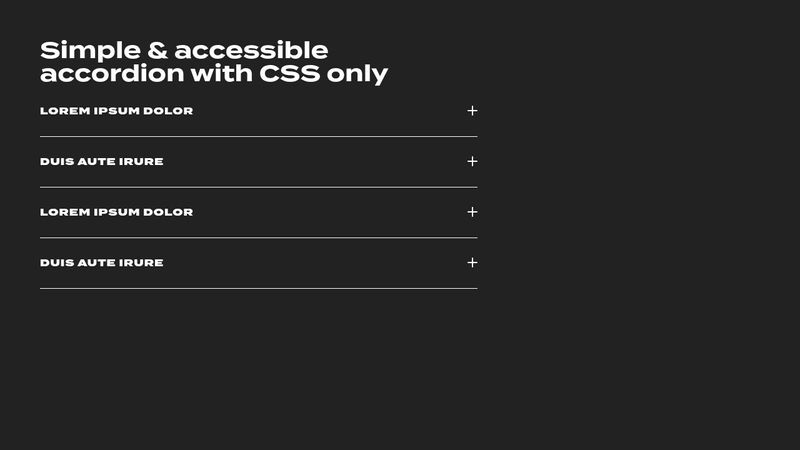
Task: Open the bottom Duis Aute Irure accordion label
Action: click(101, 263)
